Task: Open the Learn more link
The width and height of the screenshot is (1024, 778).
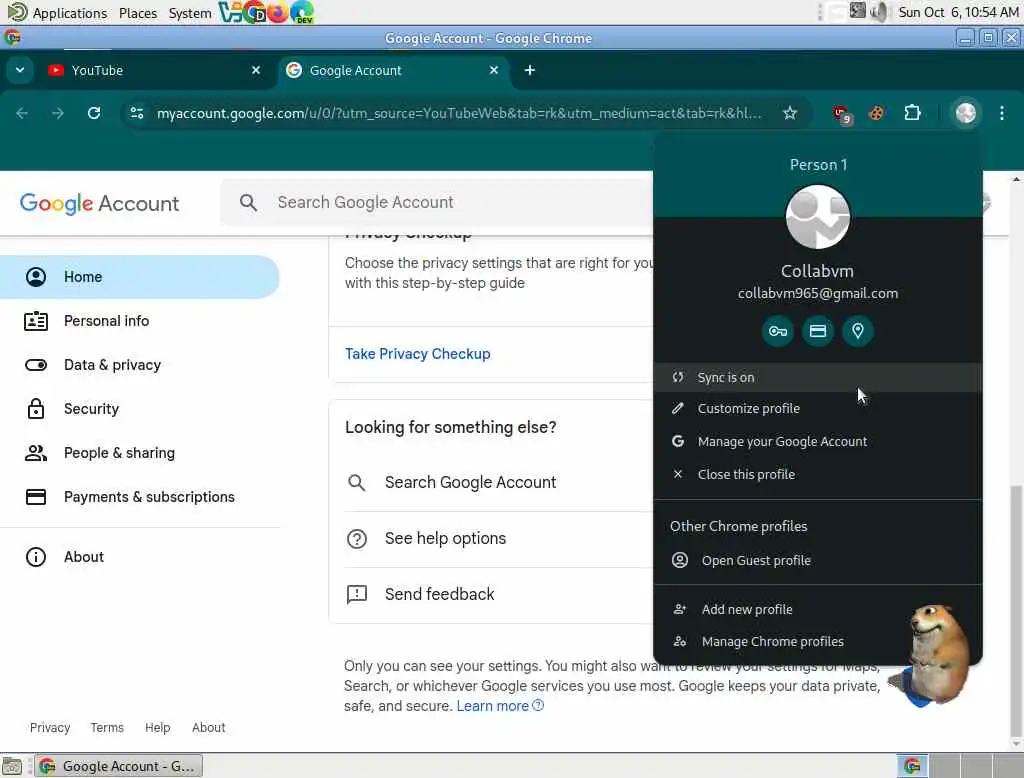Action: pos(500,705)
